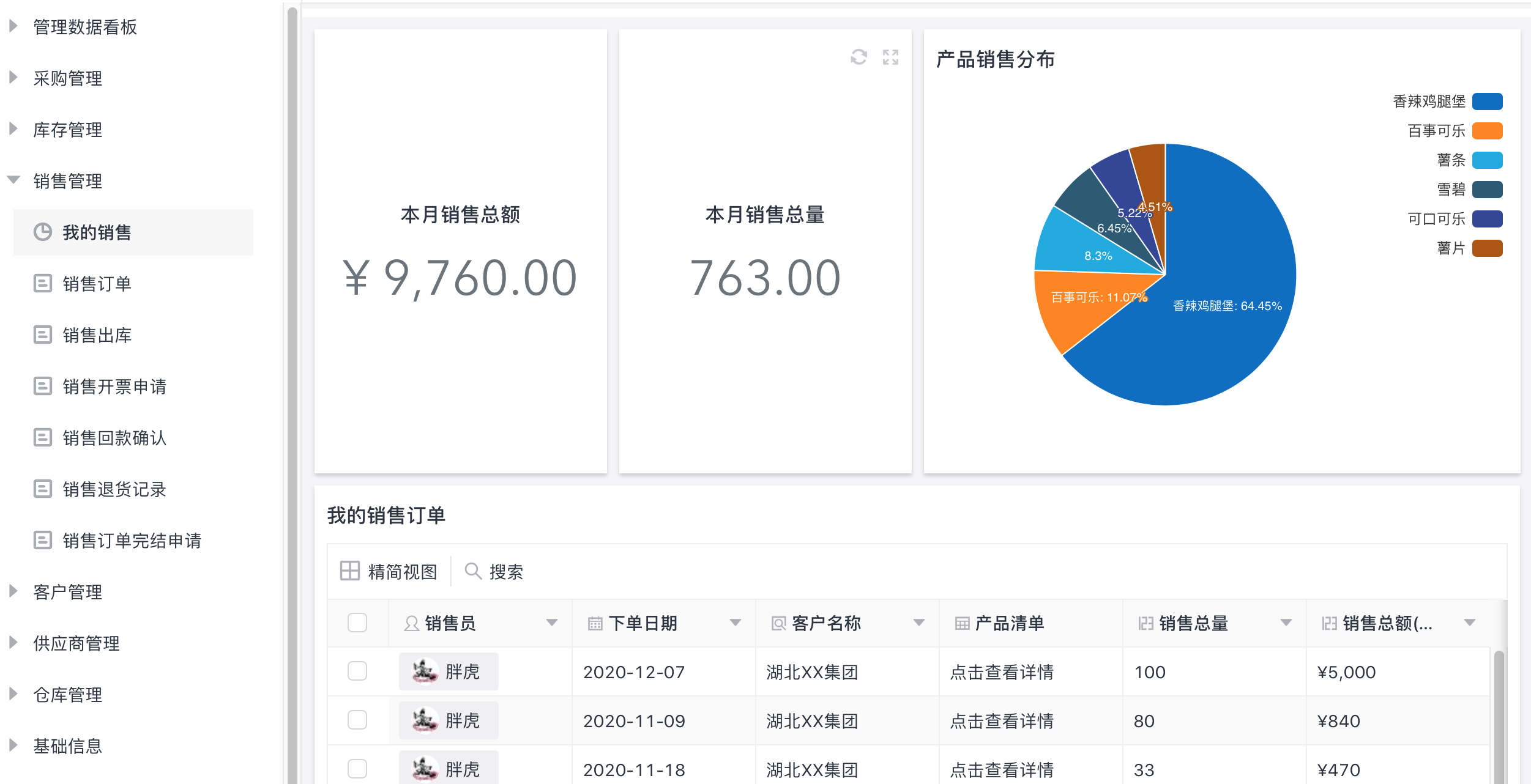Toggle 薯片 brown legend swatch
Screen dimensions: 1531x784
(1488, 248)
